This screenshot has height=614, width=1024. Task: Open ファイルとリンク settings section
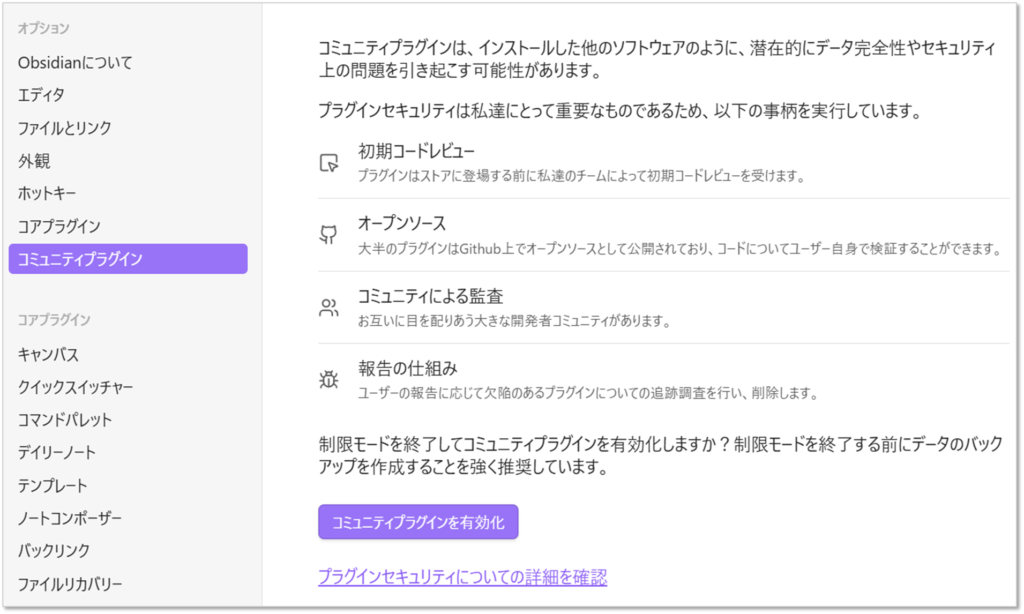point(65,128)
